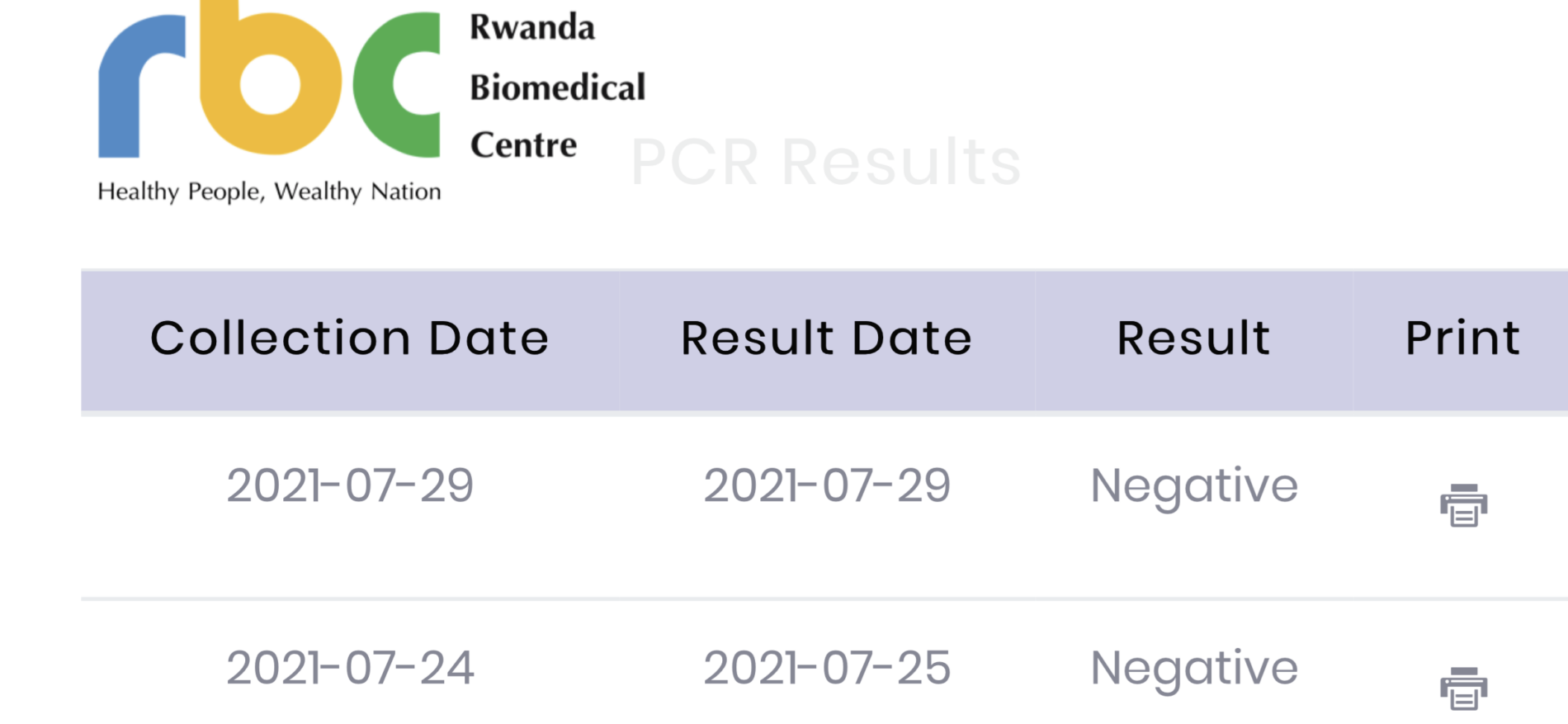The width and height of the screenshot is (1568, 724).
Task: Select the Result Date column header
Action: click(826, 339)
